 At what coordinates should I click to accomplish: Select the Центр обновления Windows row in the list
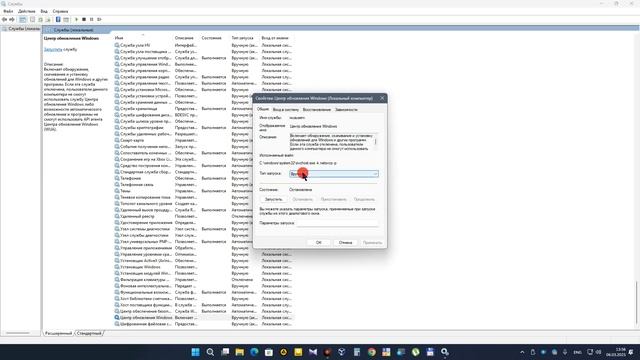click(x=203, y=317)
